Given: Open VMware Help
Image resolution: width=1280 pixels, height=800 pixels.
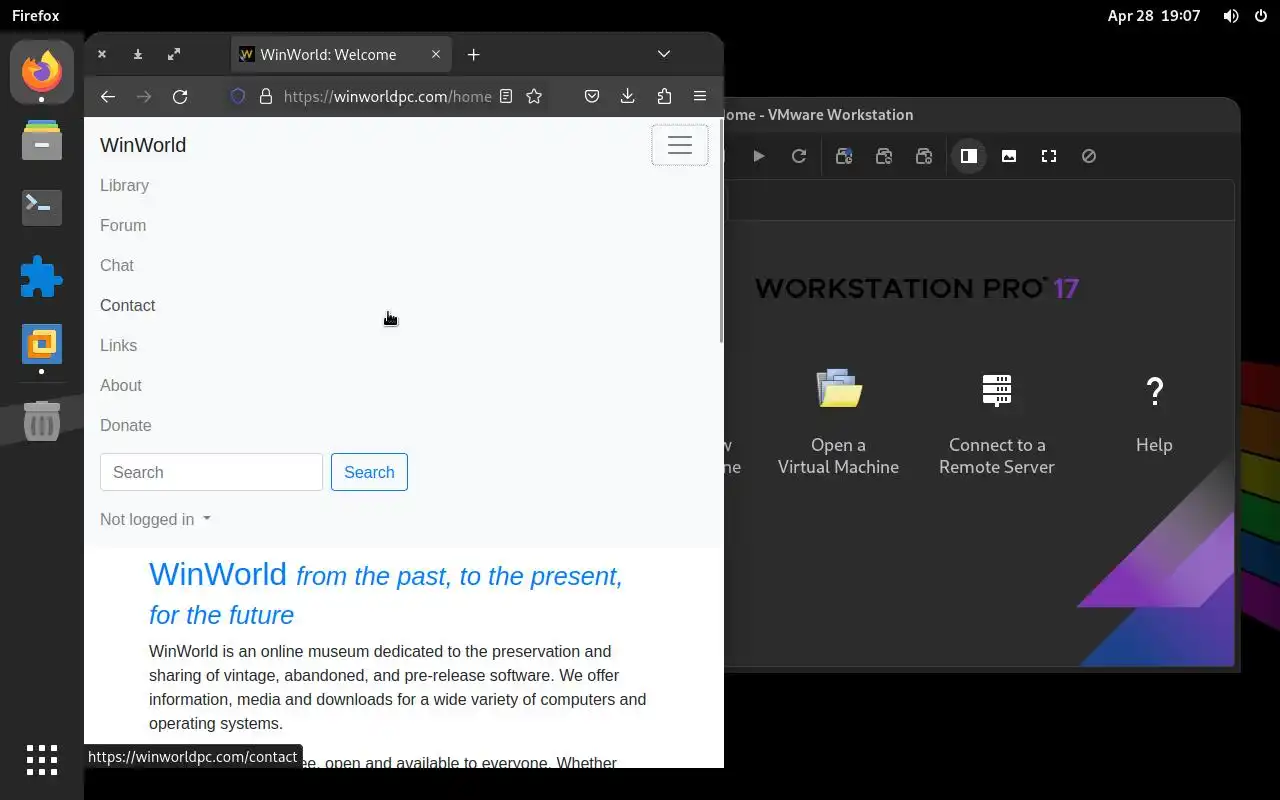Looking at the screenshot, I should tap(1154, 414).
